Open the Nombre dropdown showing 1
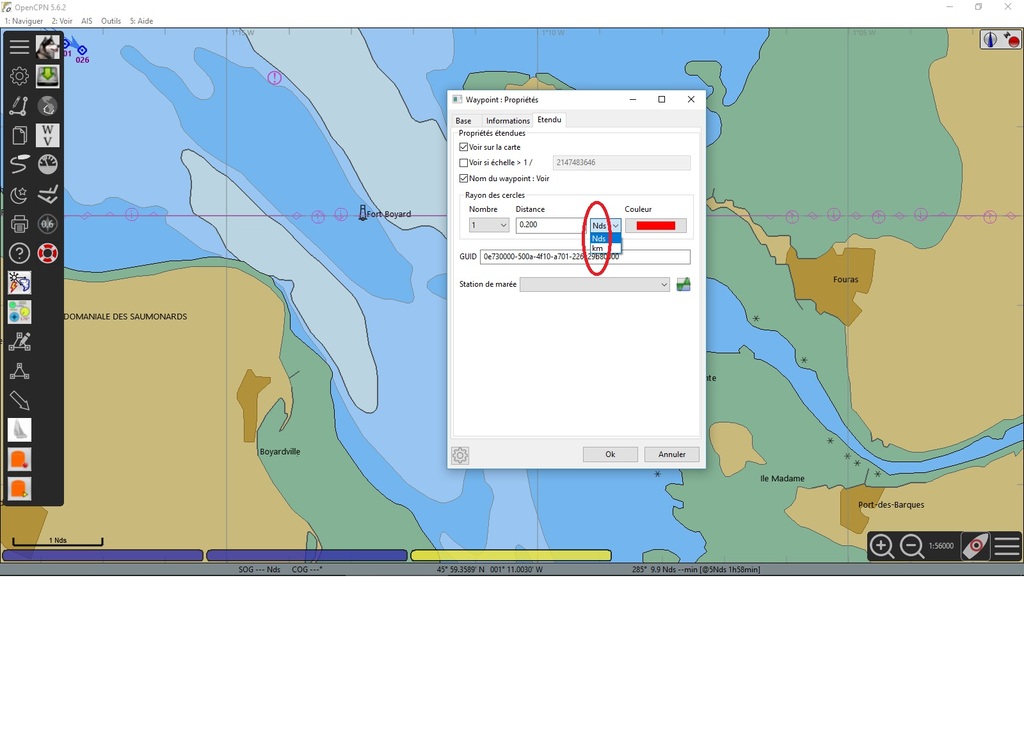 click(488, 225)
